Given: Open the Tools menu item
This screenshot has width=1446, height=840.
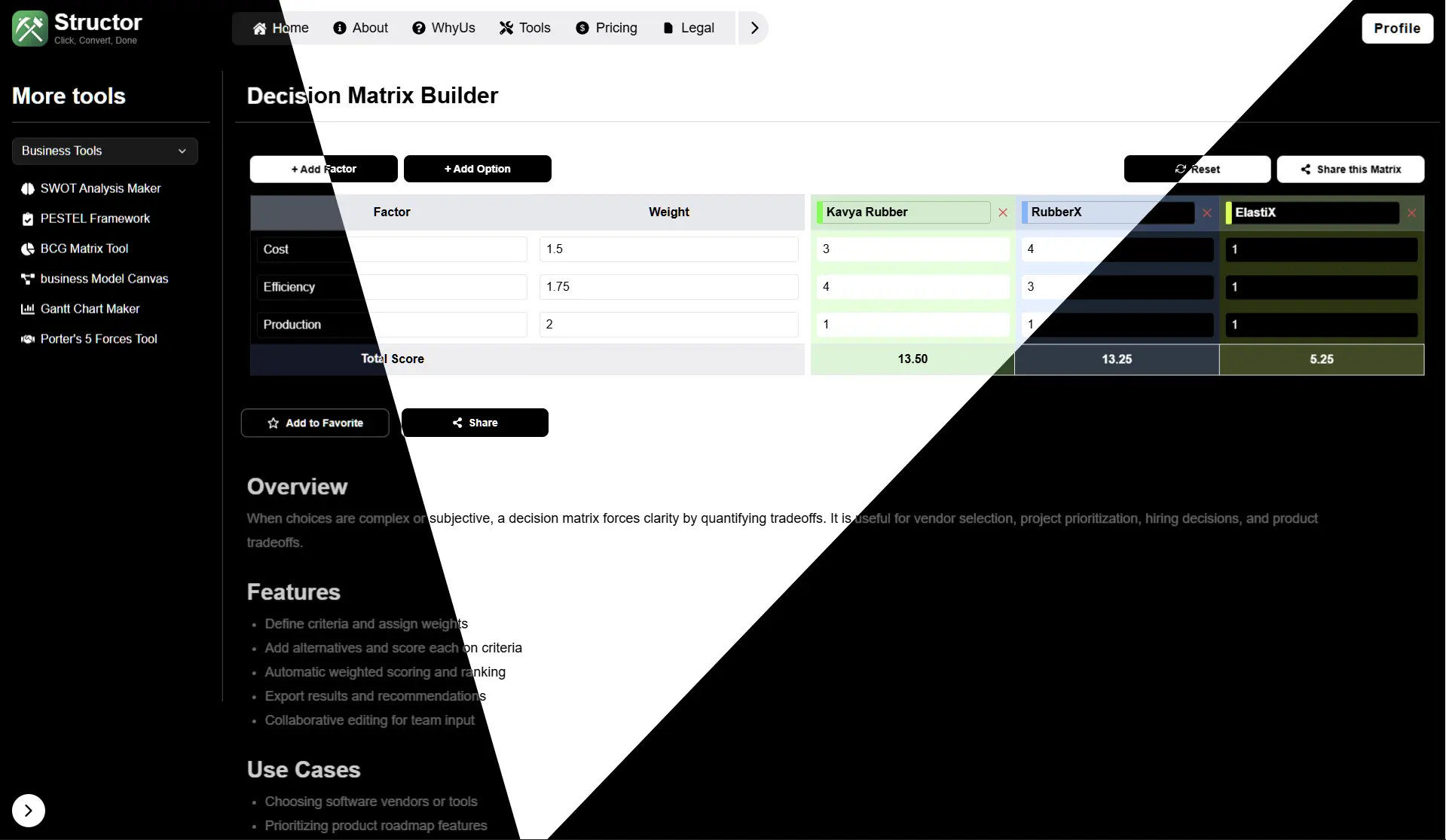Looking at the screenshot, I should (x=525, y=28).
